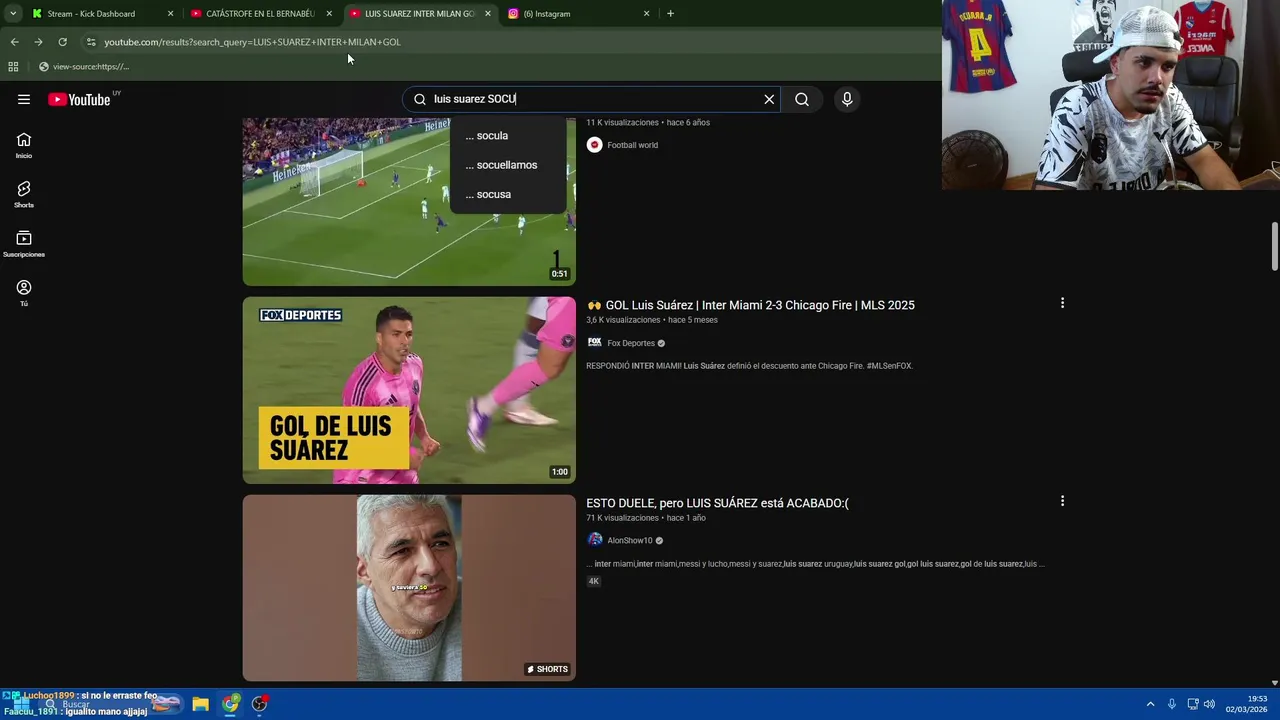This screenshot has width=1280, height=720.
Task: Close the CATÁSTROFE EN EL BERNABÉU tab
Action: point(329,14)
